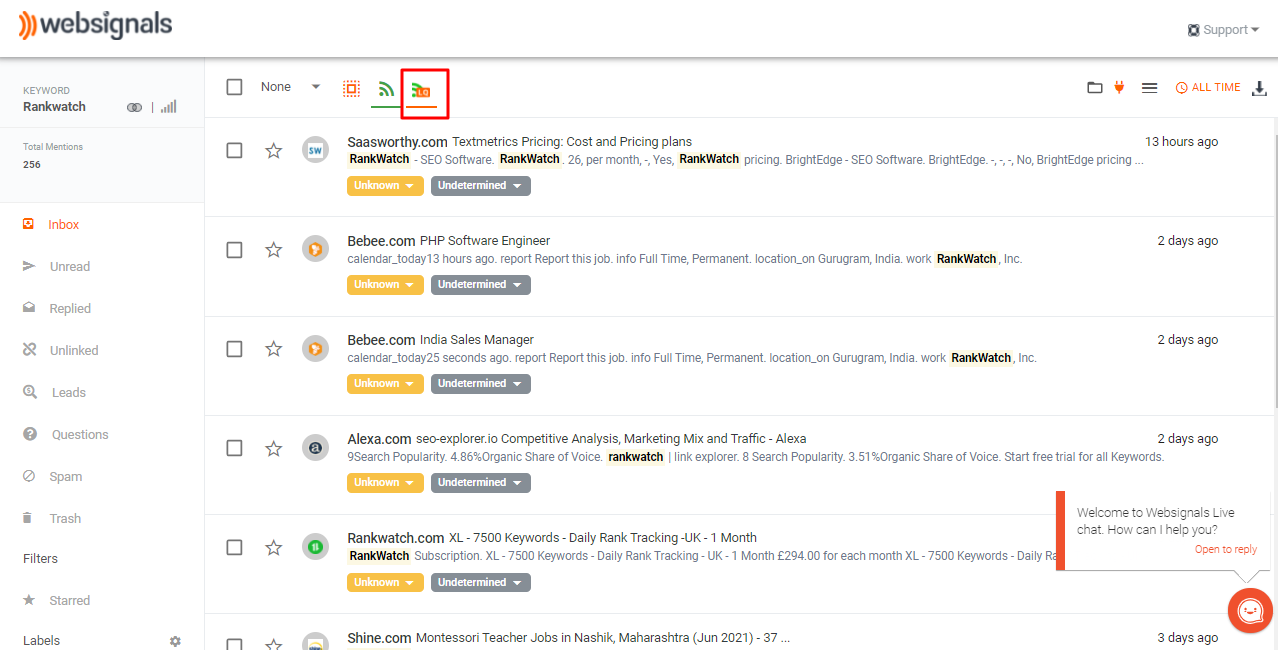Screen dimensions: 1278x650
Task: Open Bebee.com PHP Software Engineer mention
Action: (x=448, y=240)
